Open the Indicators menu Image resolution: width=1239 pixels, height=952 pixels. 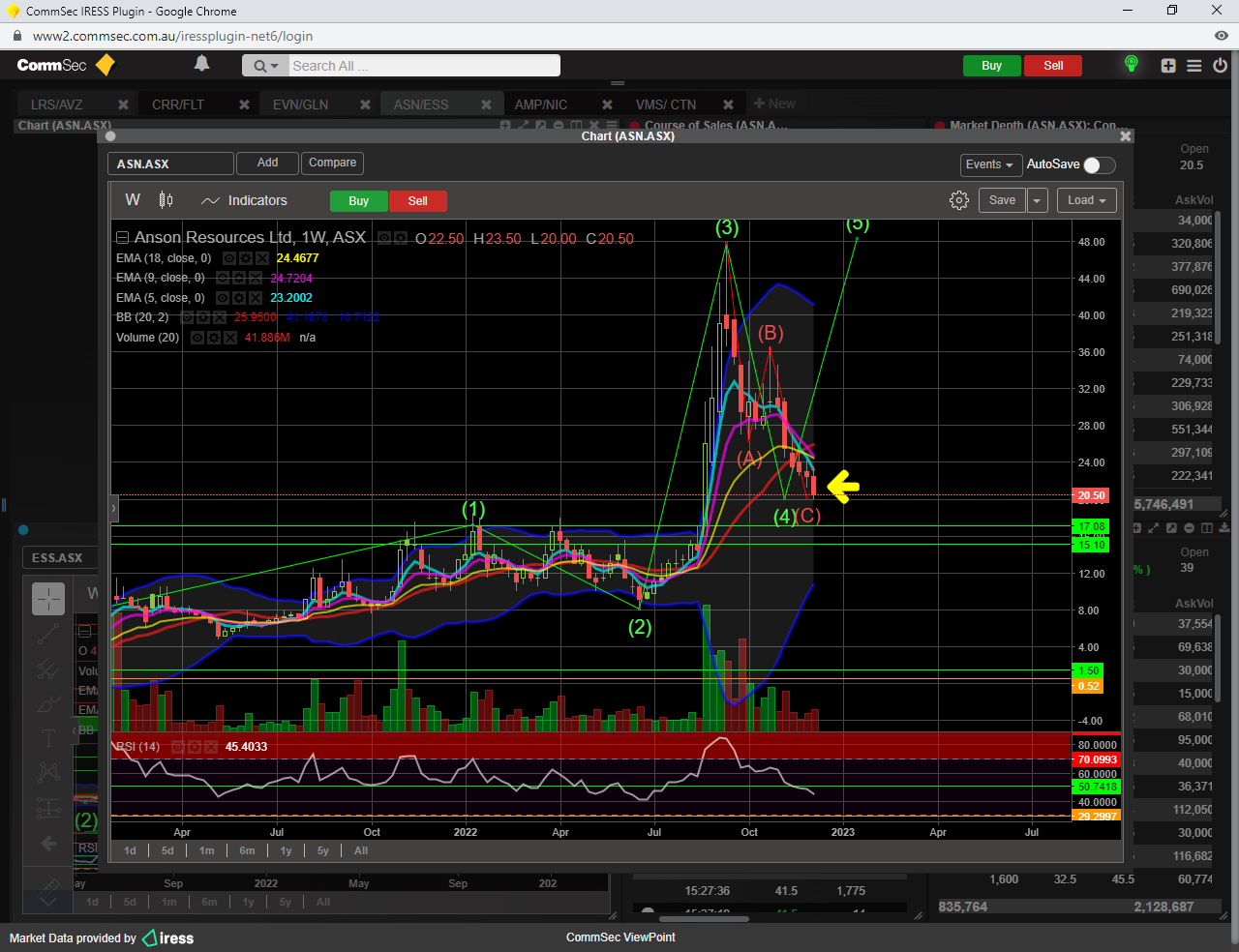pyautogui.click(x=244, y=200)
